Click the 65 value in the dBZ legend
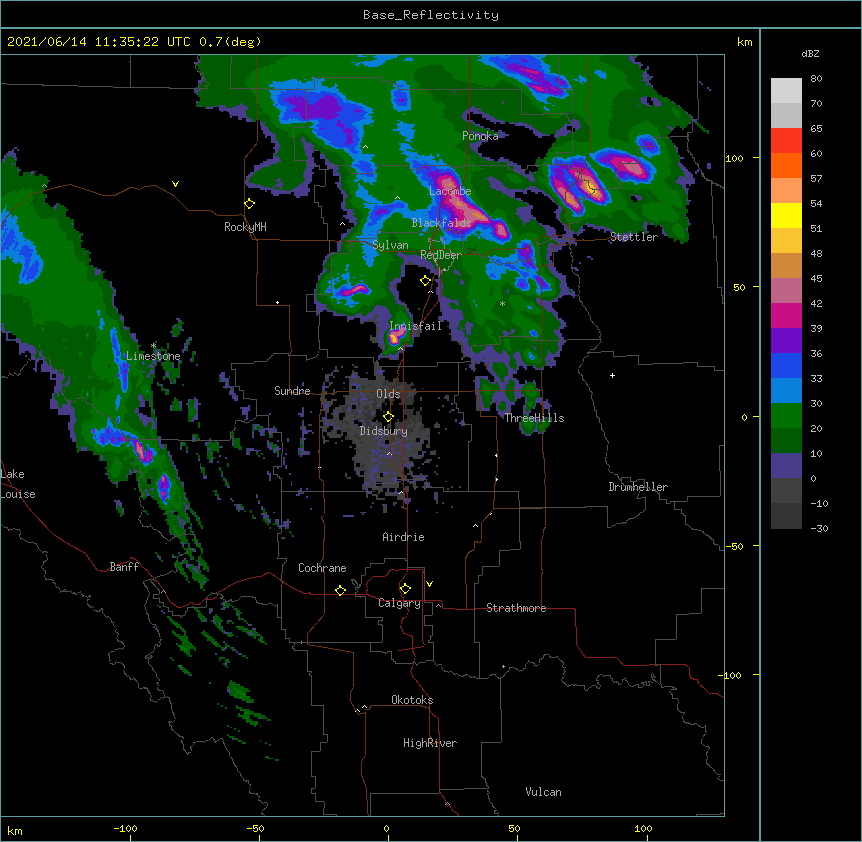862x842 pixels. [x=816, y=129]
